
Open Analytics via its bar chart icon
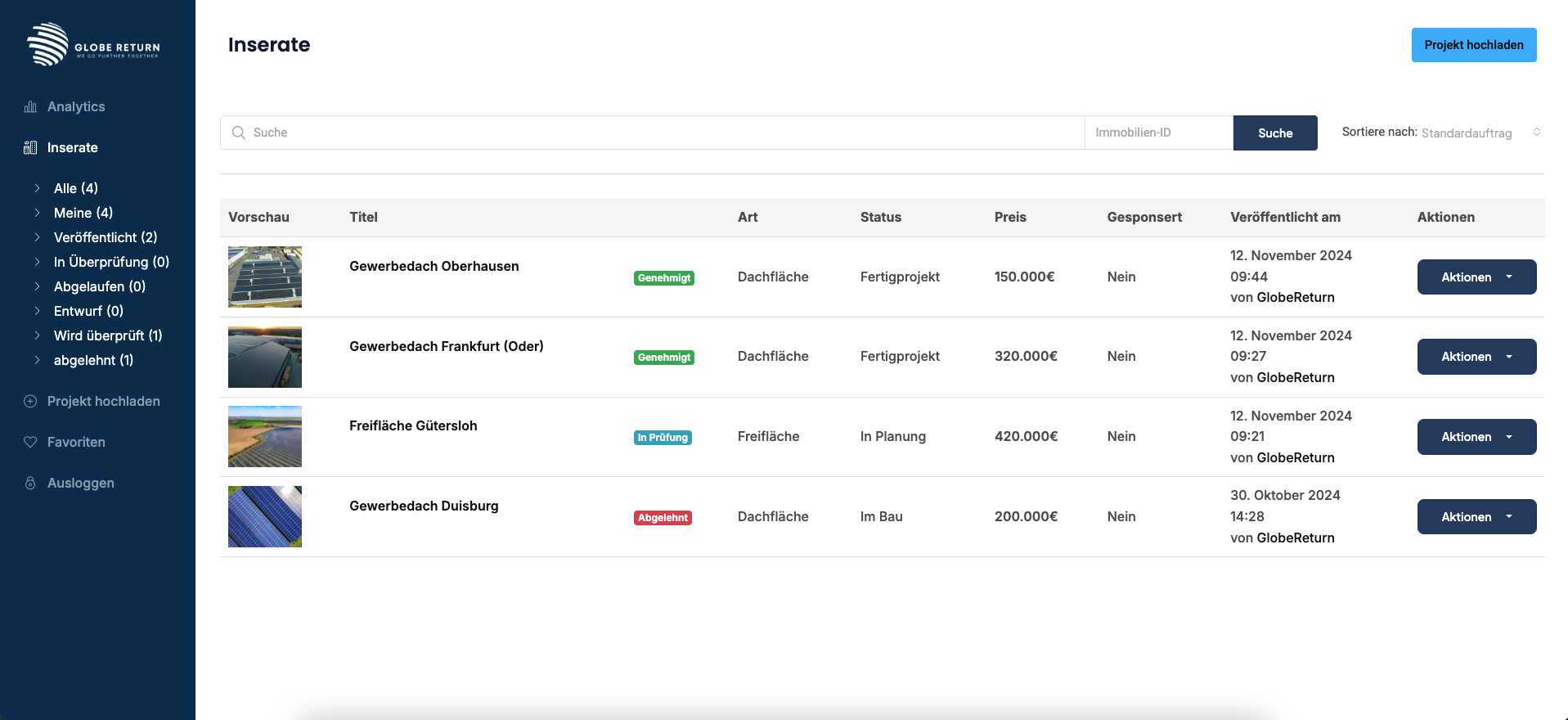point(30,106)
